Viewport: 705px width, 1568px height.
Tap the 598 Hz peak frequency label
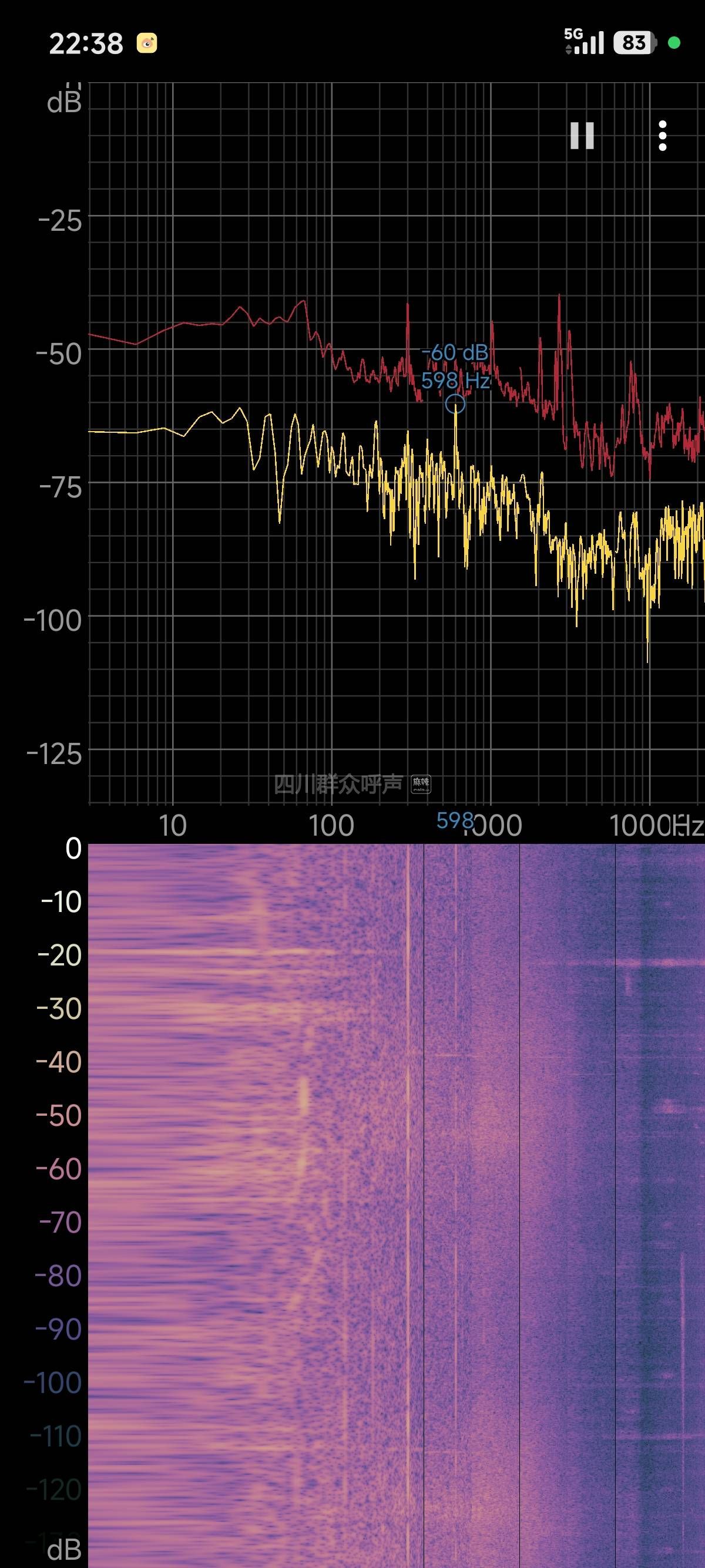click(x=455, y=381)
